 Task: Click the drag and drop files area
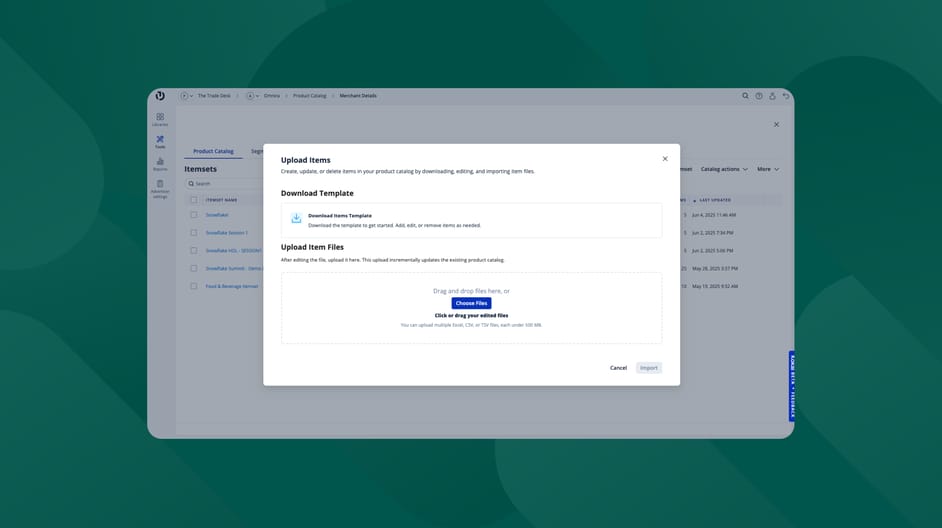click(x=472, y=308)
